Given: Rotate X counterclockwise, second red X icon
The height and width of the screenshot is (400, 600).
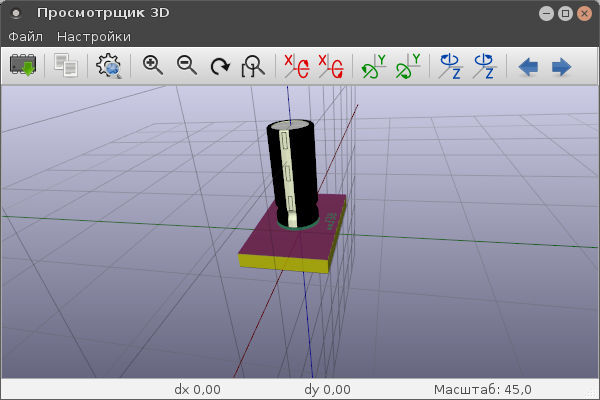Looking at the screenshot, I should 331,66.
